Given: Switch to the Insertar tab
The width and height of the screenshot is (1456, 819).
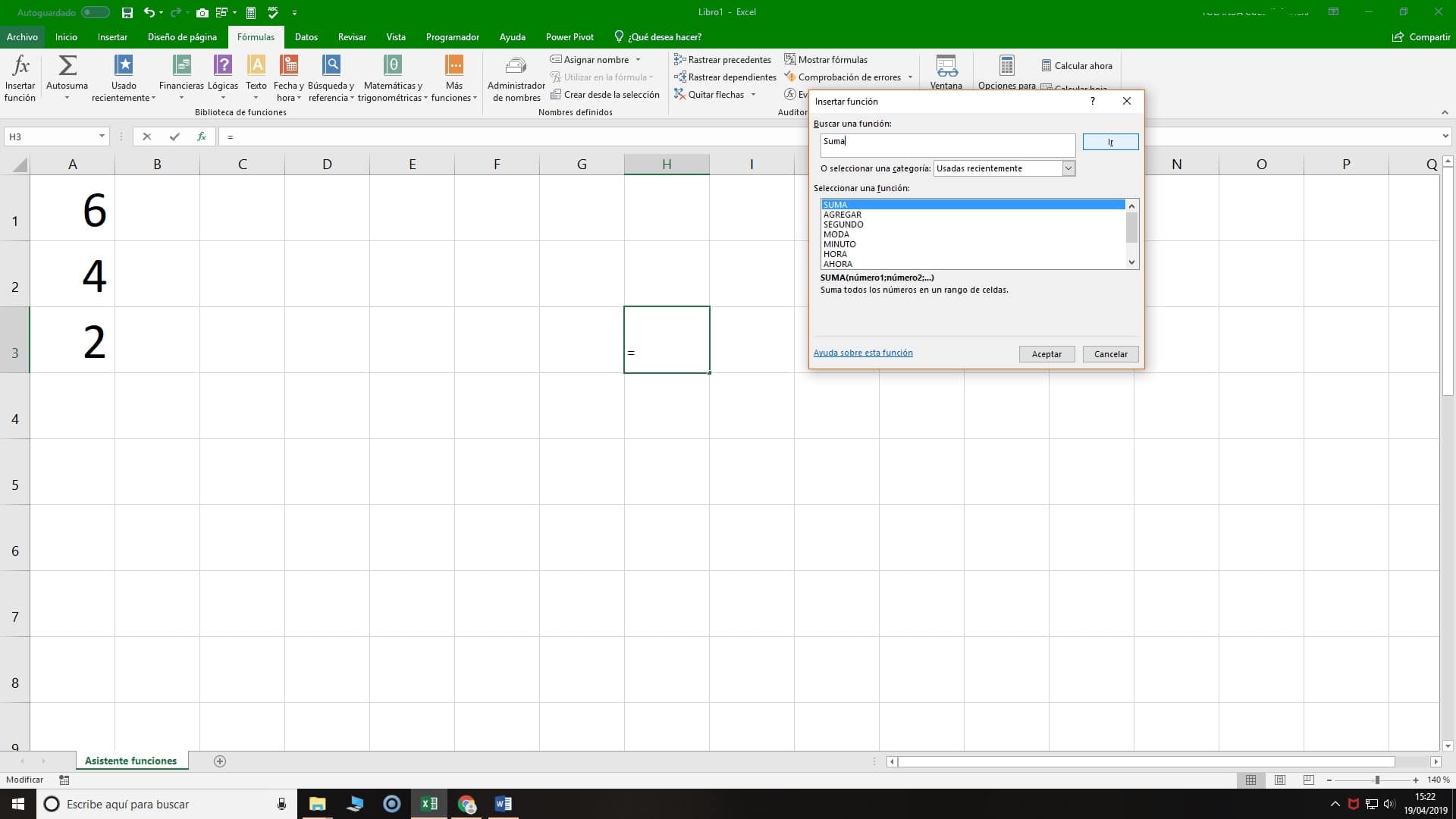Looking at the screenshot, I should [112, 36].
